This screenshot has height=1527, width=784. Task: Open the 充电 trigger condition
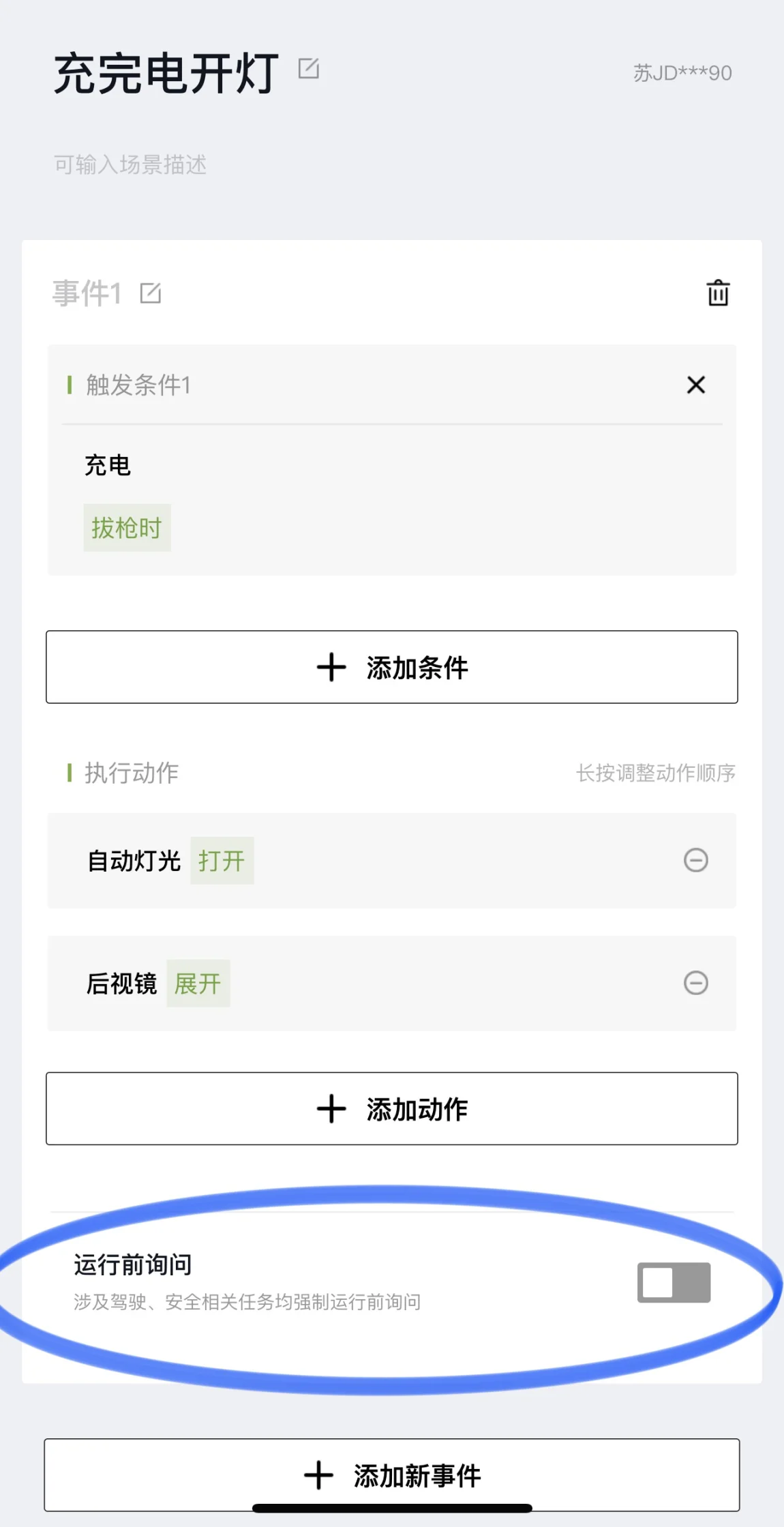107,465
